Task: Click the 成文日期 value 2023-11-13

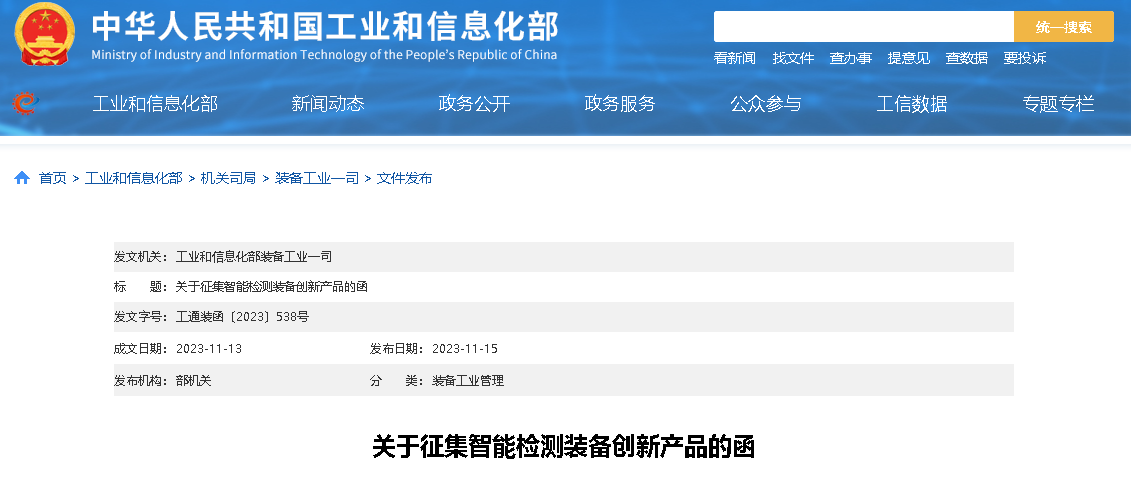Action: (209, 349)
